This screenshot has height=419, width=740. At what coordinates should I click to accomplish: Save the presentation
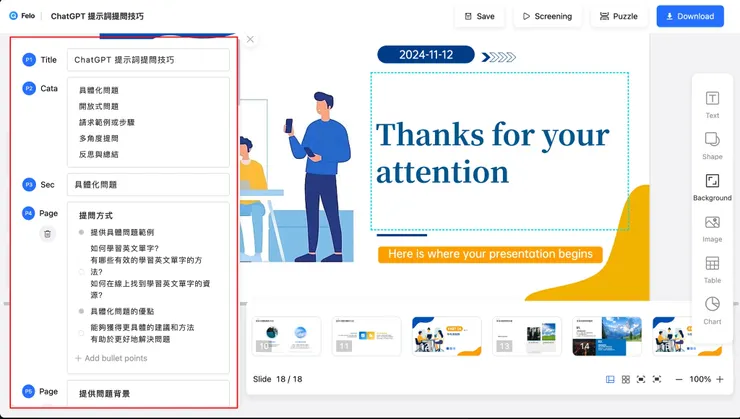coord(479,16)
